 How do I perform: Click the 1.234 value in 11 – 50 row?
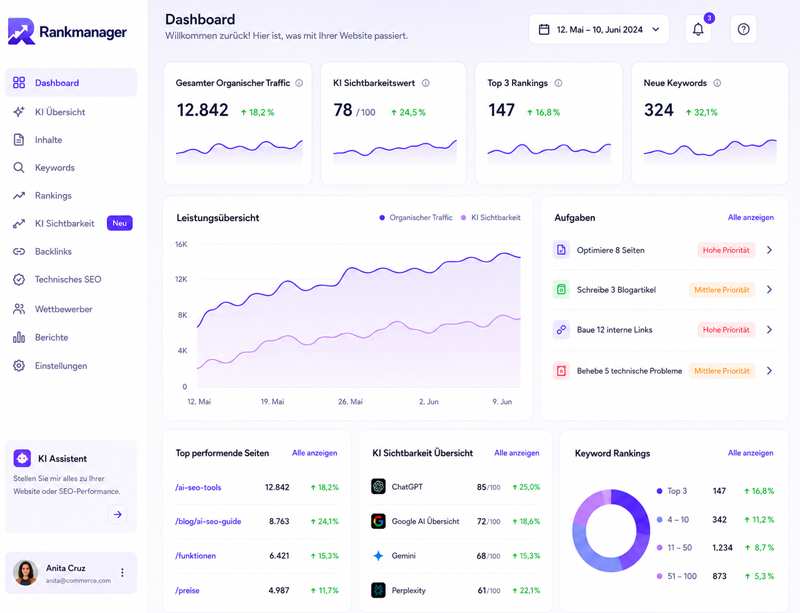tap(722, 548)
